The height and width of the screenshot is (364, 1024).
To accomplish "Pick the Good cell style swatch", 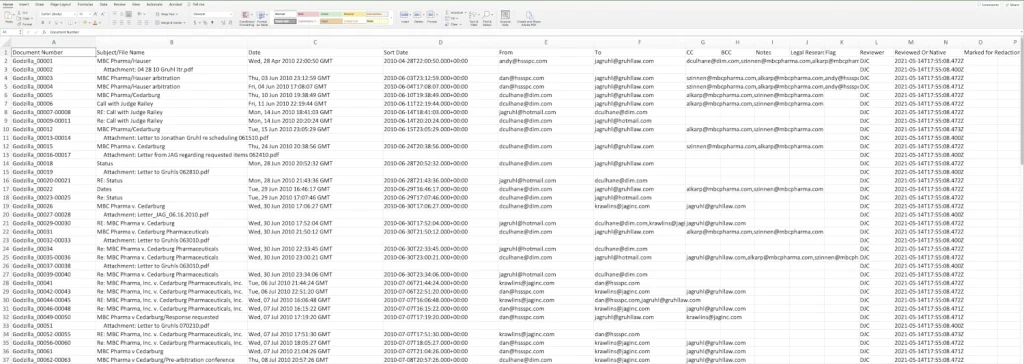I will point(329,13).
